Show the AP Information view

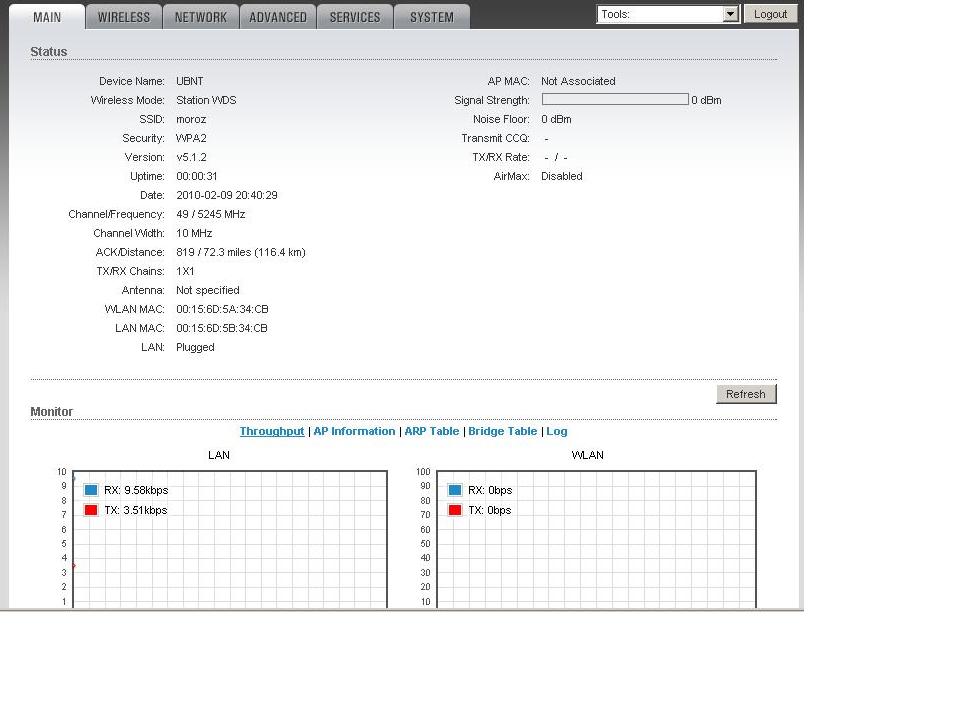tap(354, 431)
